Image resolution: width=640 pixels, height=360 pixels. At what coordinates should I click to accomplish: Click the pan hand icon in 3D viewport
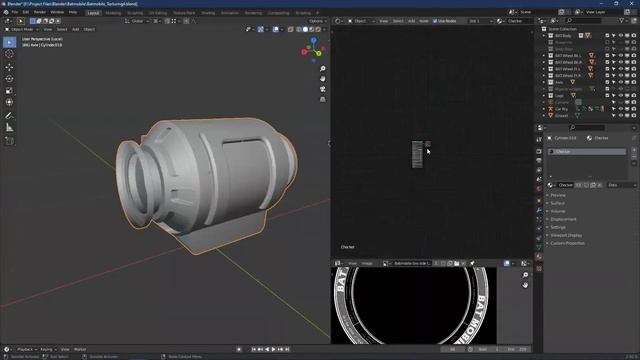[x=322, y=78]
